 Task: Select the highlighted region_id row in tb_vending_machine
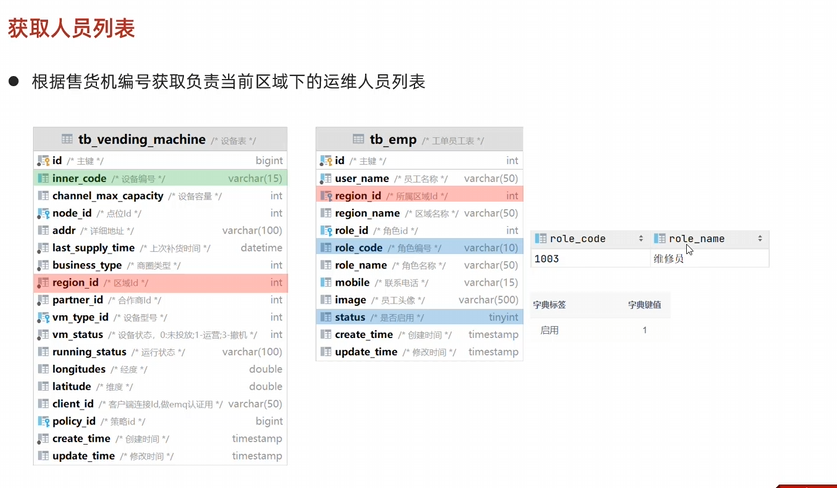tap(160, 283)
